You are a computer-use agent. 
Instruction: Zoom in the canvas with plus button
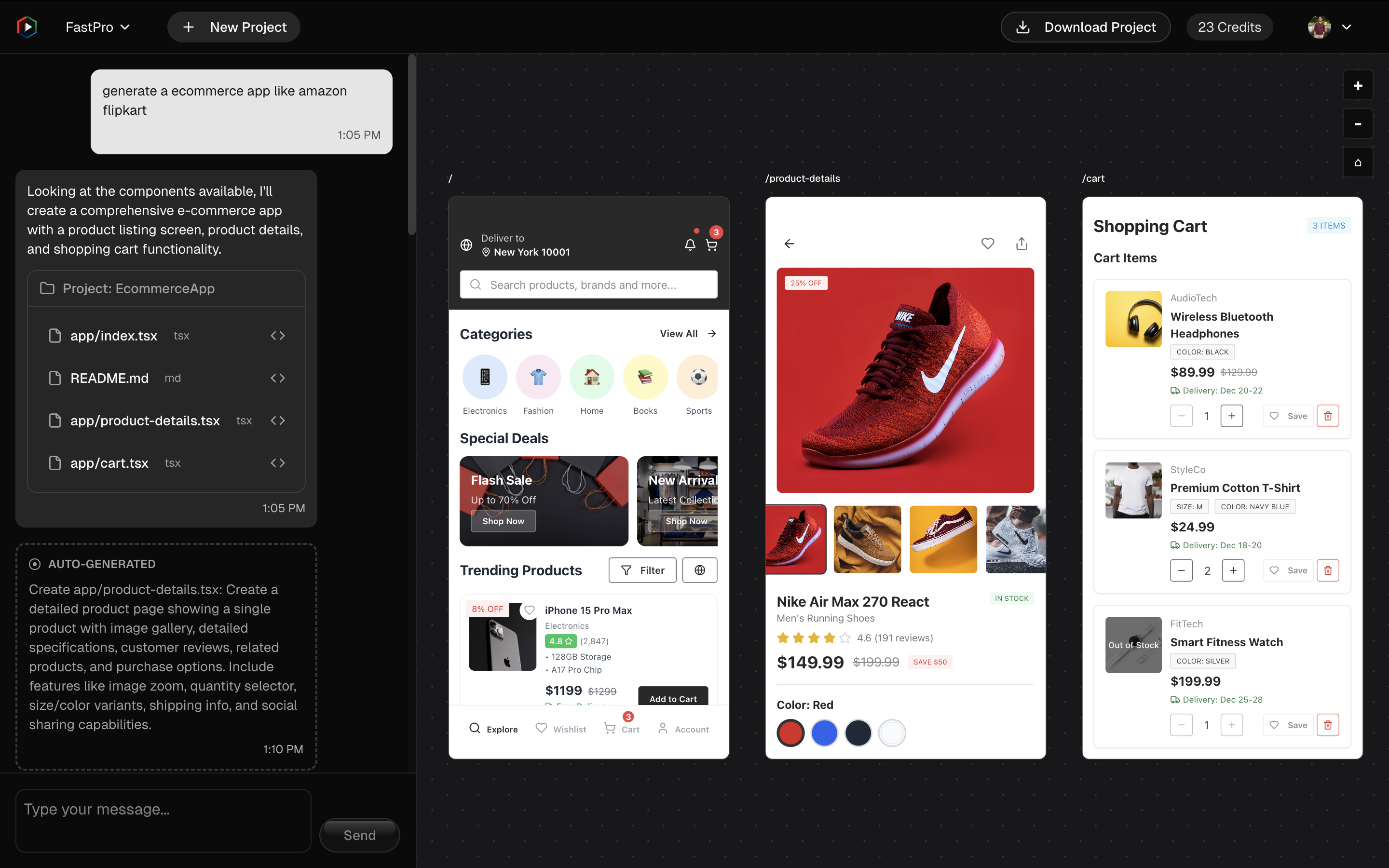[1358, 85]
